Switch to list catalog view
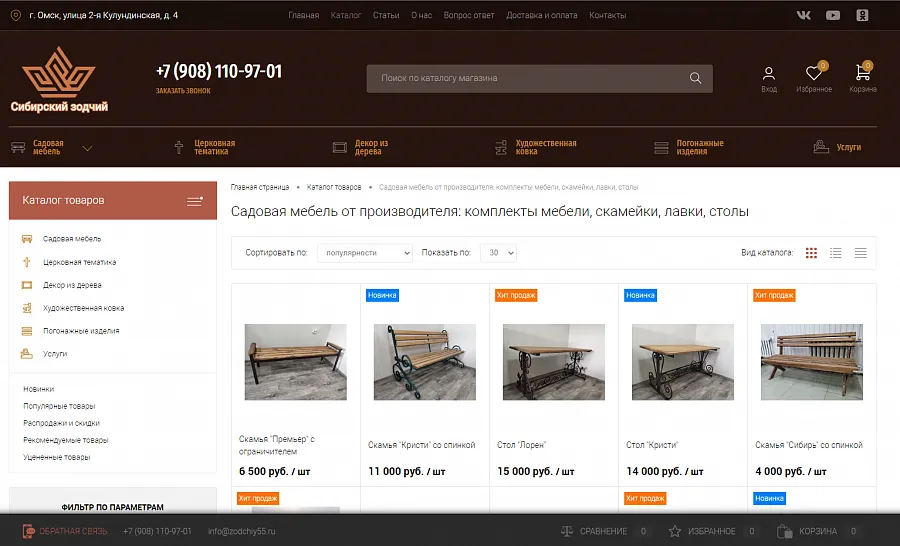The width and height of the screenshot is (900, 546). [x=836, y=253]
